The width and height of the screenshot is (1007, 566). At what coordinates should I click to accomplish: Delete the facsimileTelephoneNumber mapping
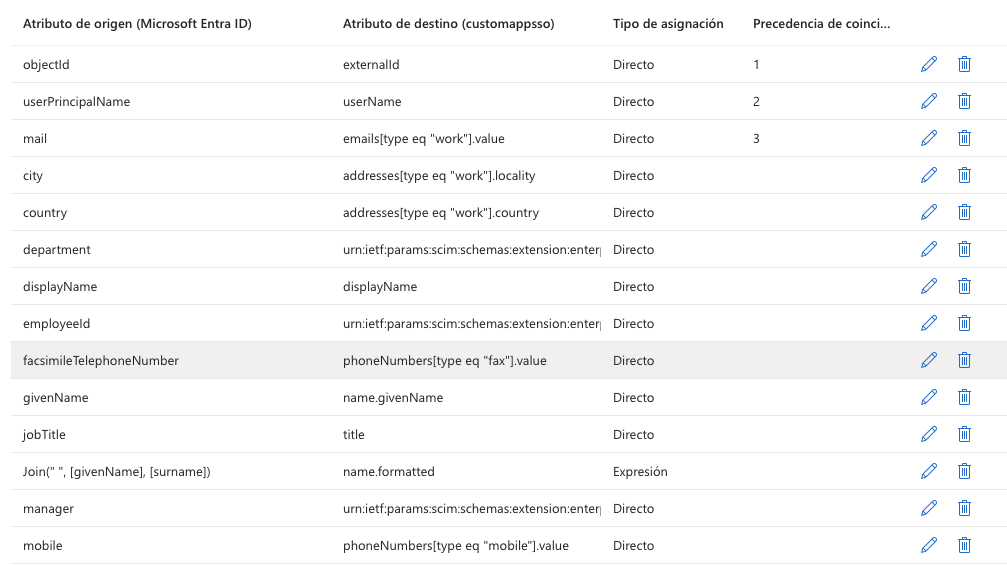pos(964,360)
